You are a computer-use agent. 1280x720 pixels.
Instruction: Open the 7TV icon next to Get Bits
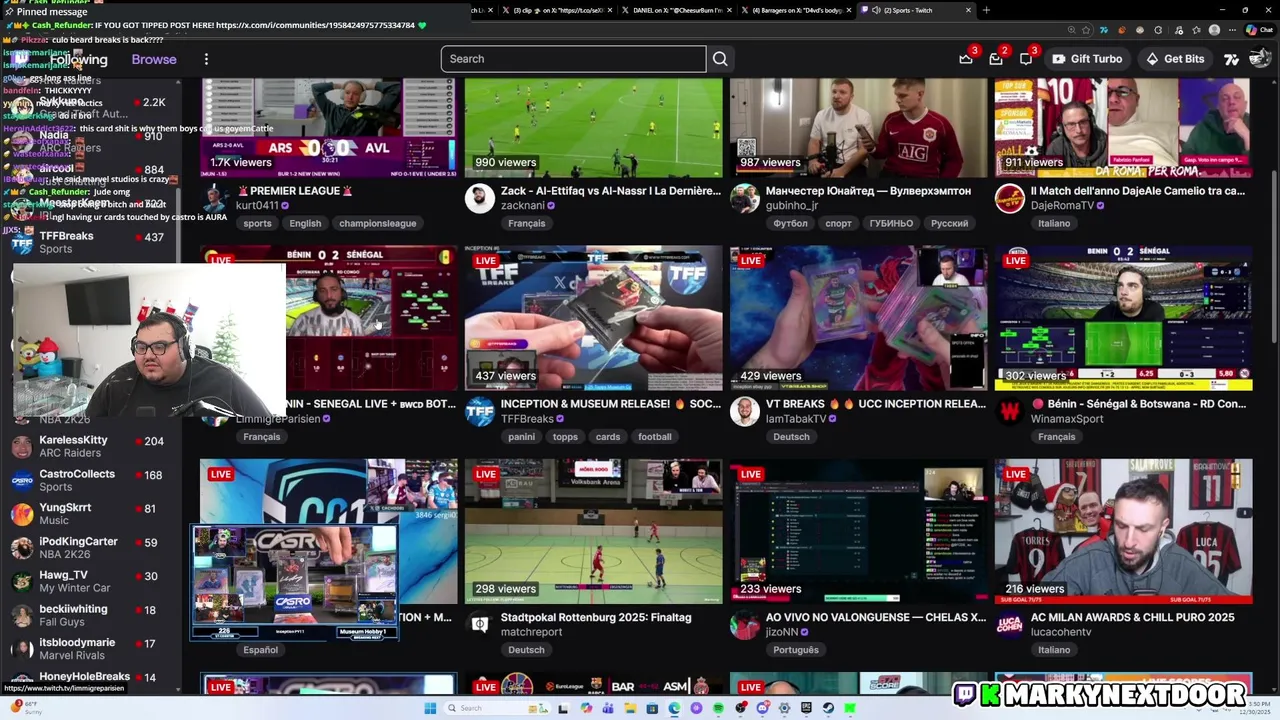1231,59
